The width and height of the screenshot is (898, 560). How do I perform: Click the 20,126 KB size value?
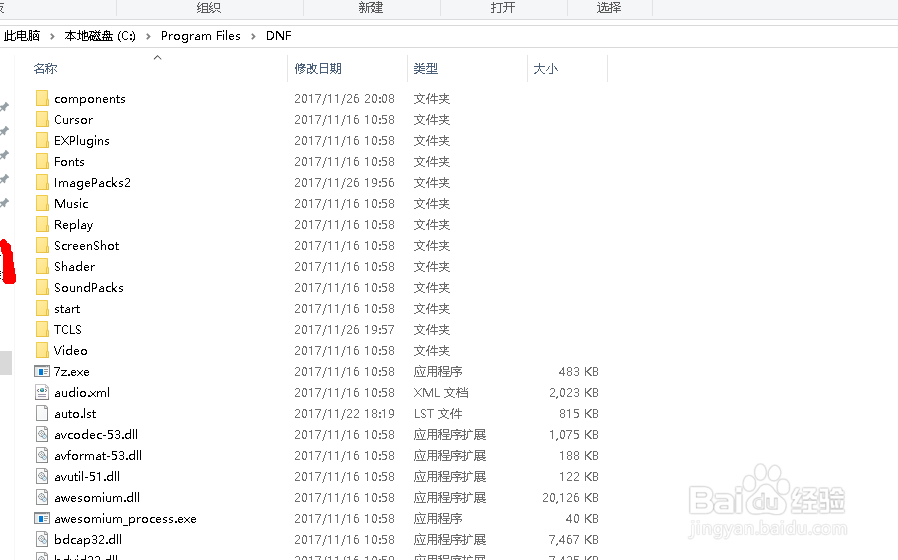point(570,498)
